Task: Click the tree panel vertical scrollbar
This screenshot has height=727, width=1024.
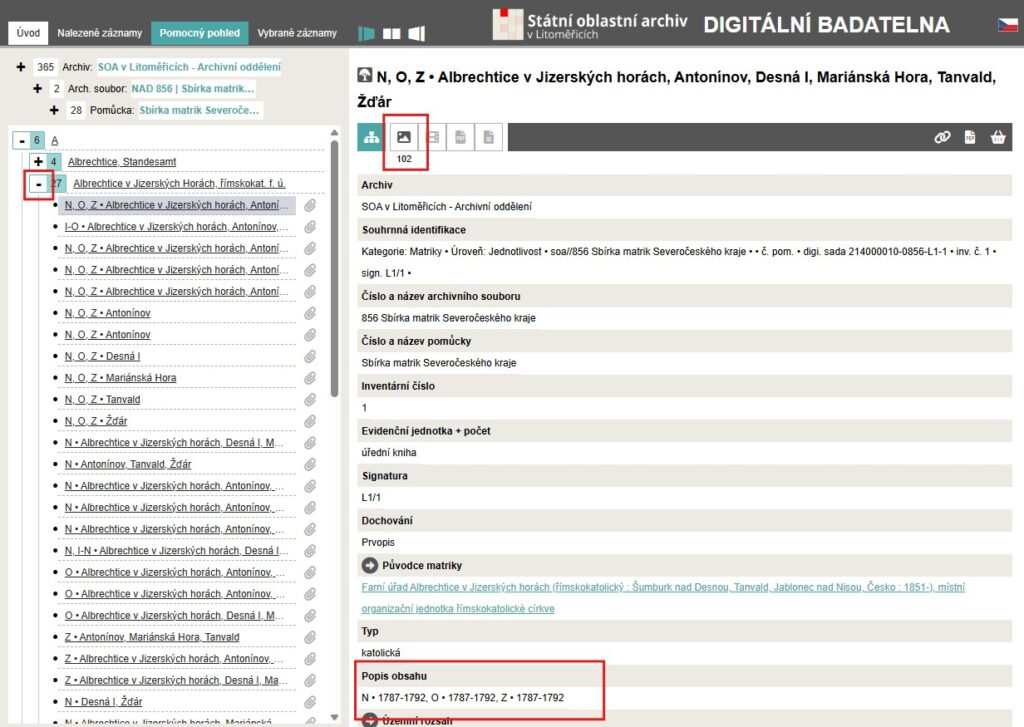Action: click(x=334, y=300)
